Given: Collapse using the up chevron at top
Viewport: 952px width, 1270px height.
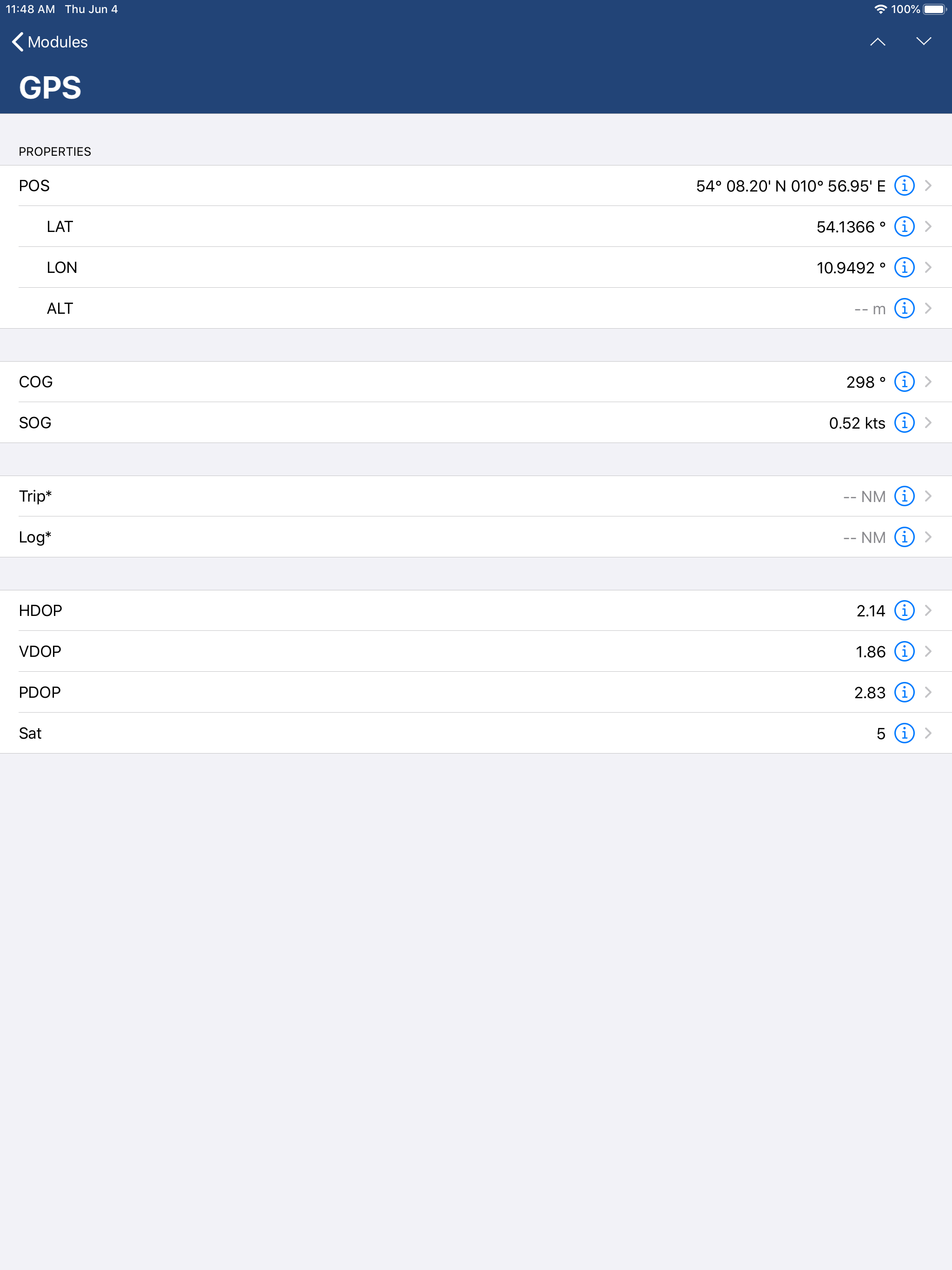Looking at the screenshot, I should click(x=879, y=41).
